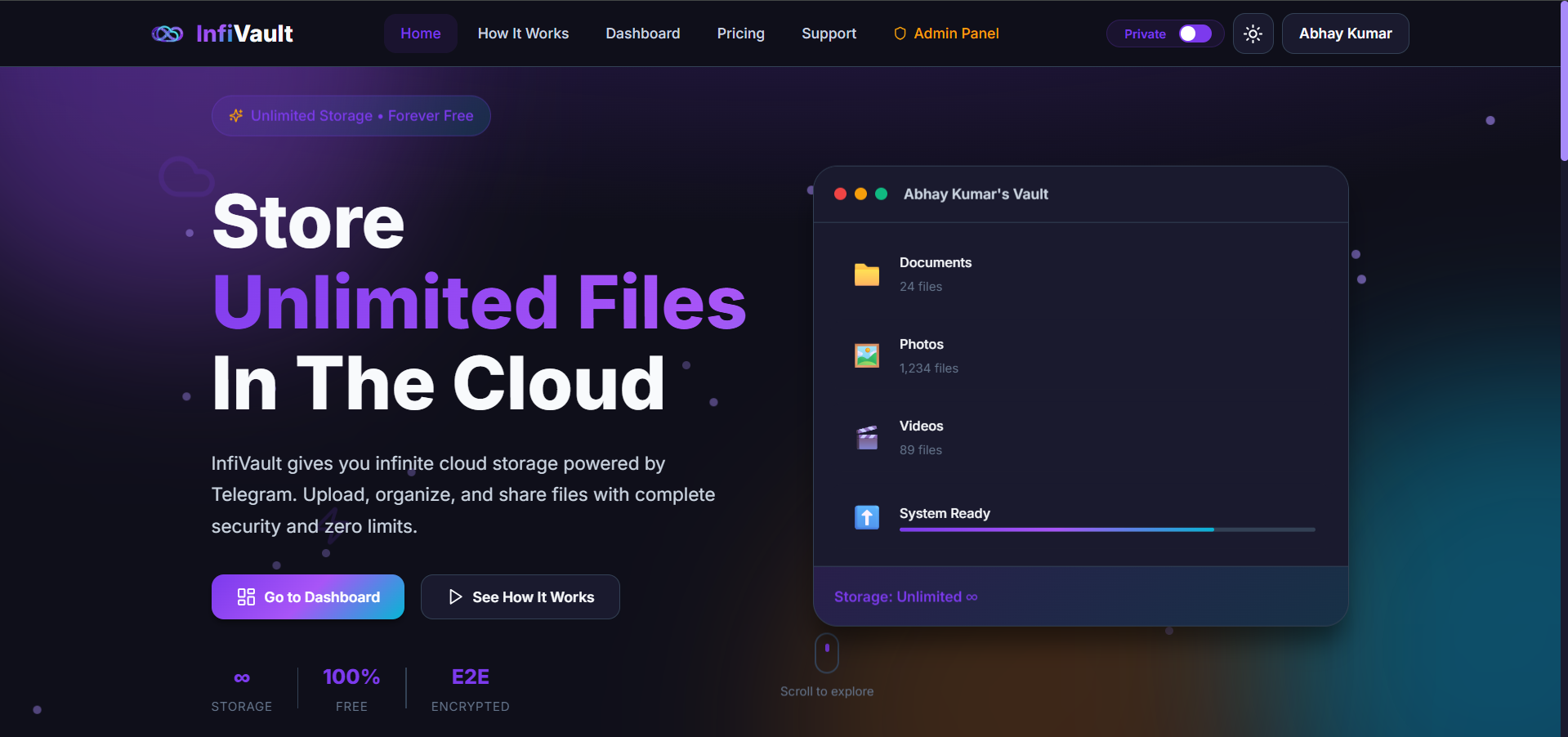Viewport: 1568px width, 737px height.
Task: Click the Admin Panel shield icon
Action: coord(900,33)
